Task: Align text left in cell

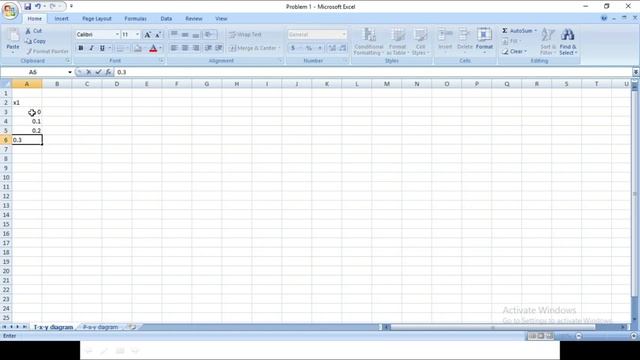Action: [174, 48]
